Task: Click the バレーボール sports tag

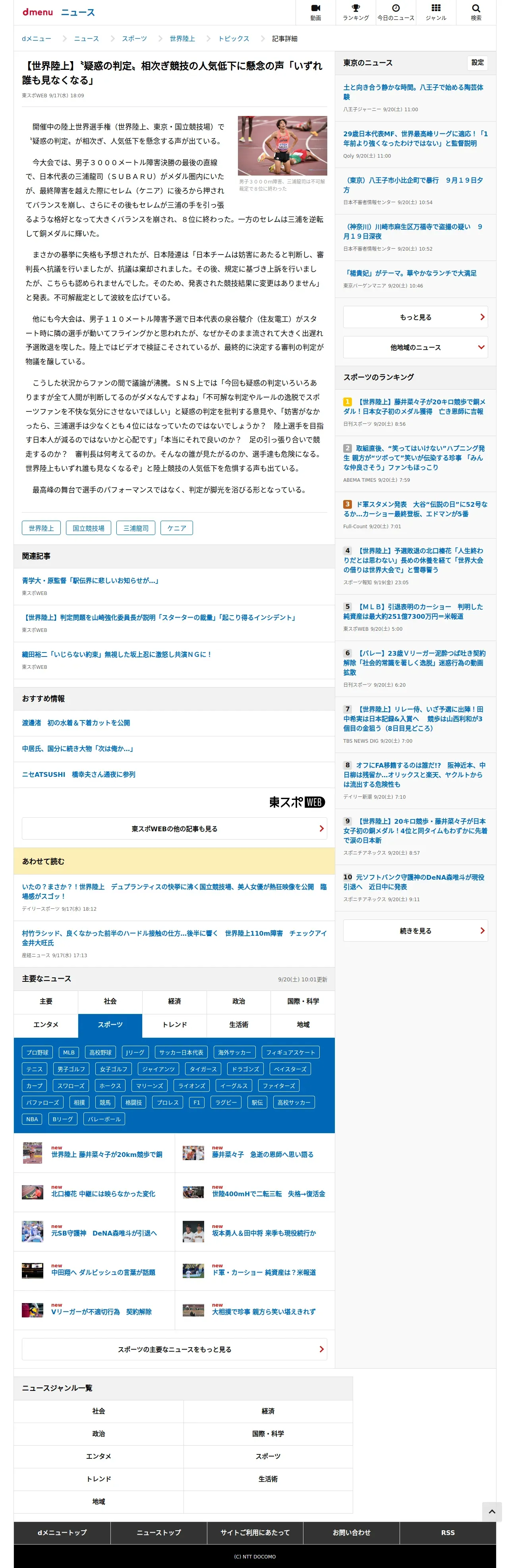Action: coord(103,1119)
